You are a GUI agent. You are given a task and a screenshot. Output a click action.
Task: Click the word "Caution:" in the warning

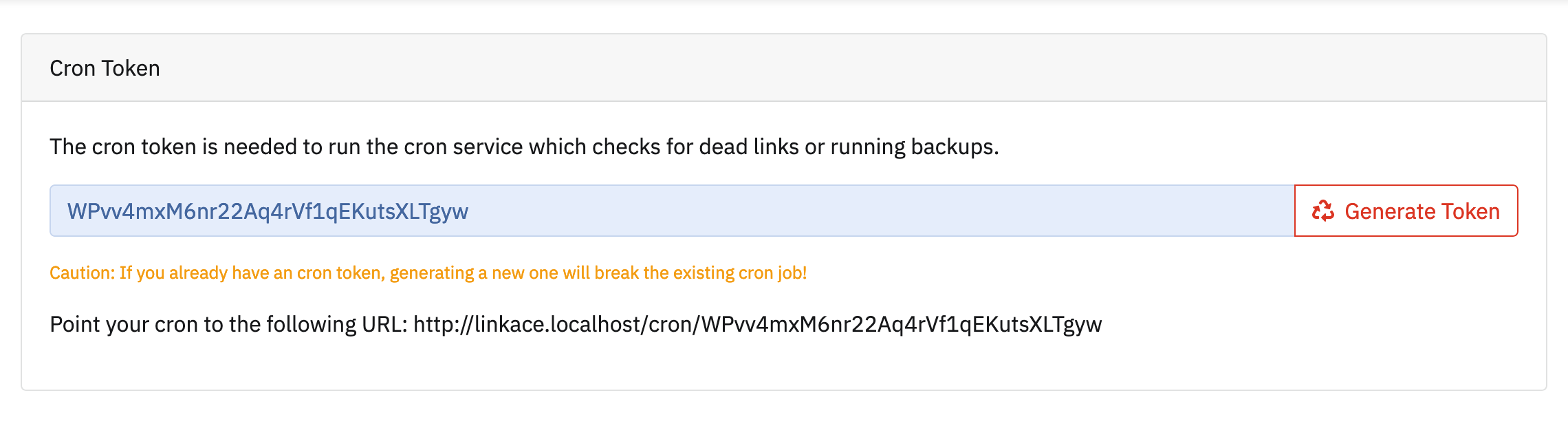click(82, 273)
